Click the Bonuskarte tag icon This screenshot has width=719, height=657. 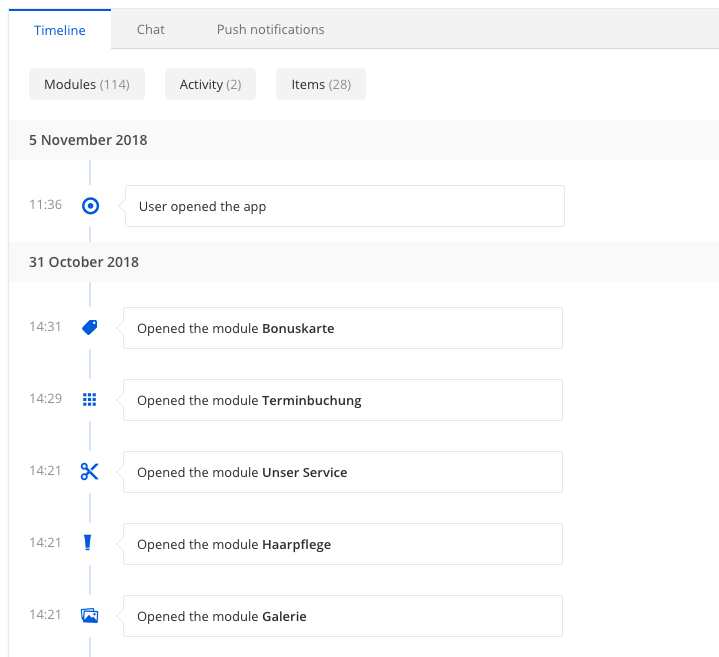89,327
